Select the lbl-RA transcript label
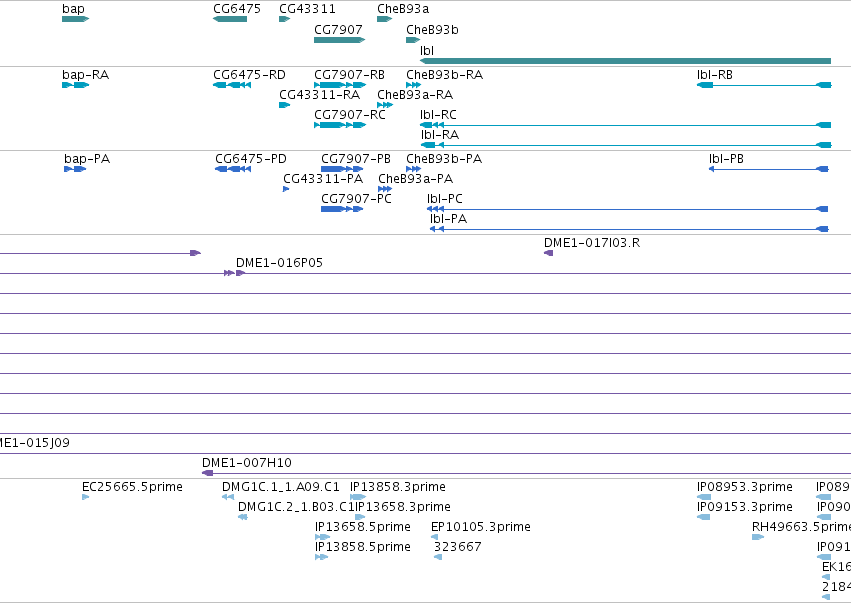 coord(440,135)
